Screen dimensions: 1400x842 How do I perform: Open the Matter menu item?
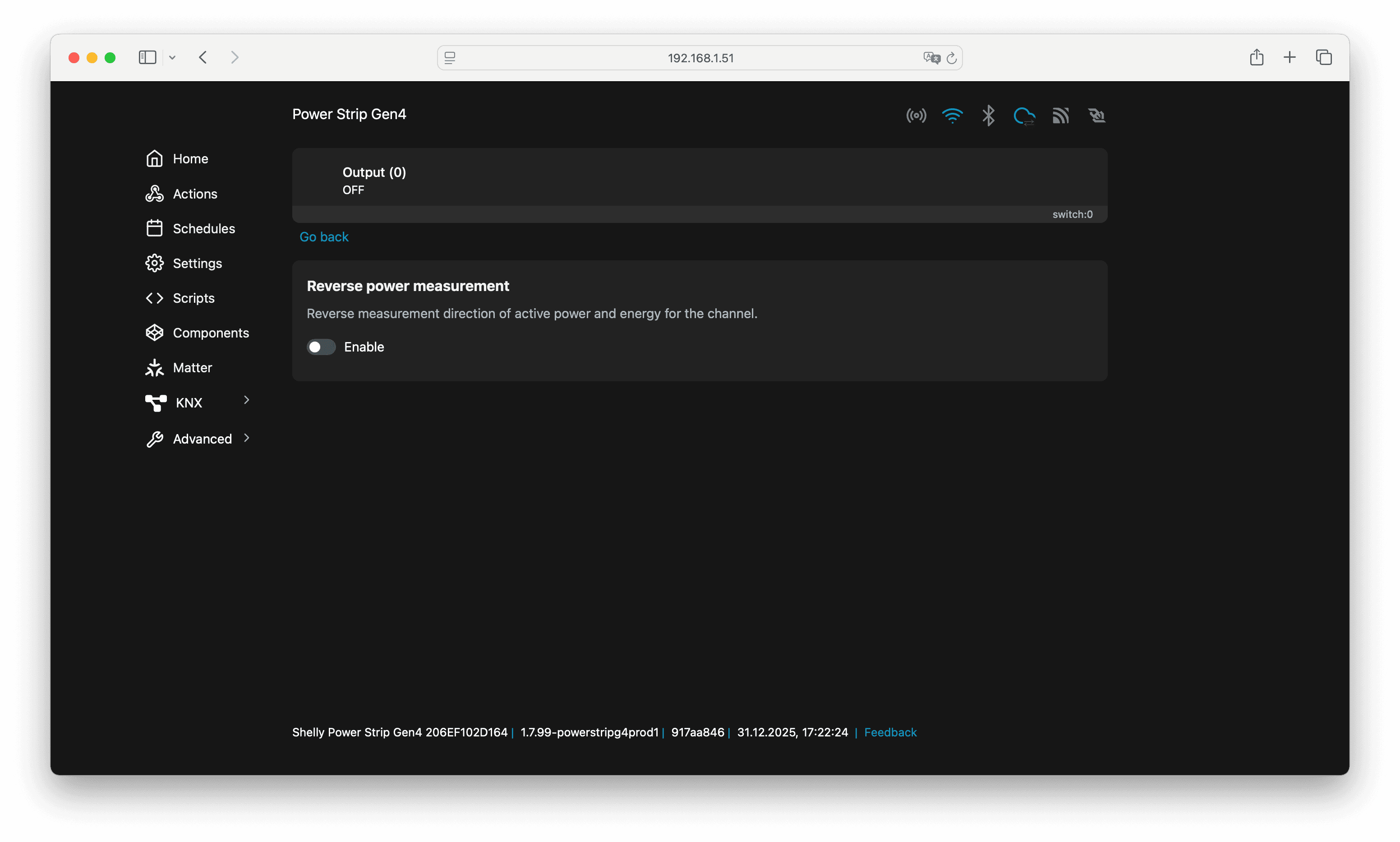pyautogui.click(x=192, y=368)
